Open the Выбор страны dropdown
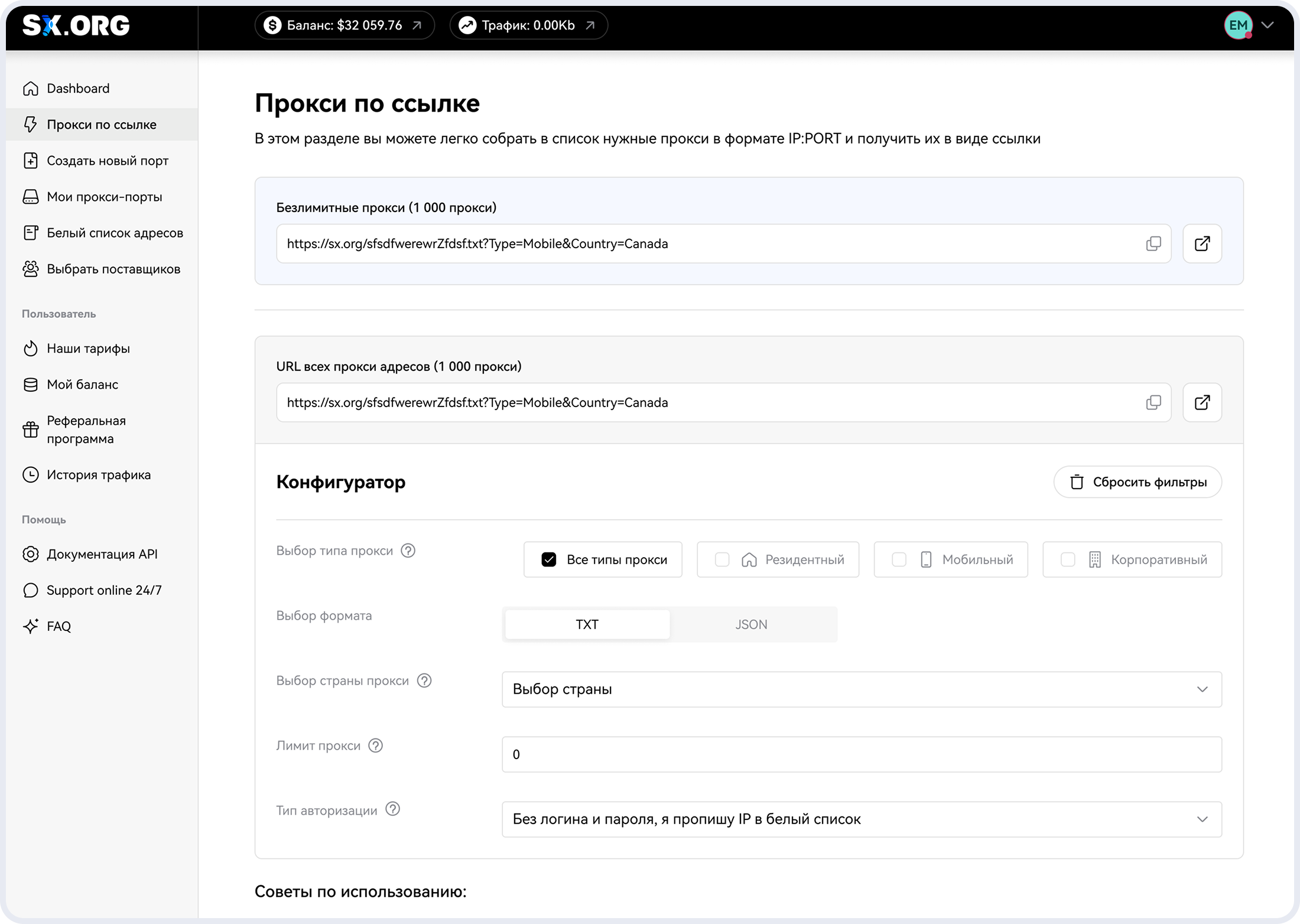This screenshot has height=924, width=1300. point(860,689)
